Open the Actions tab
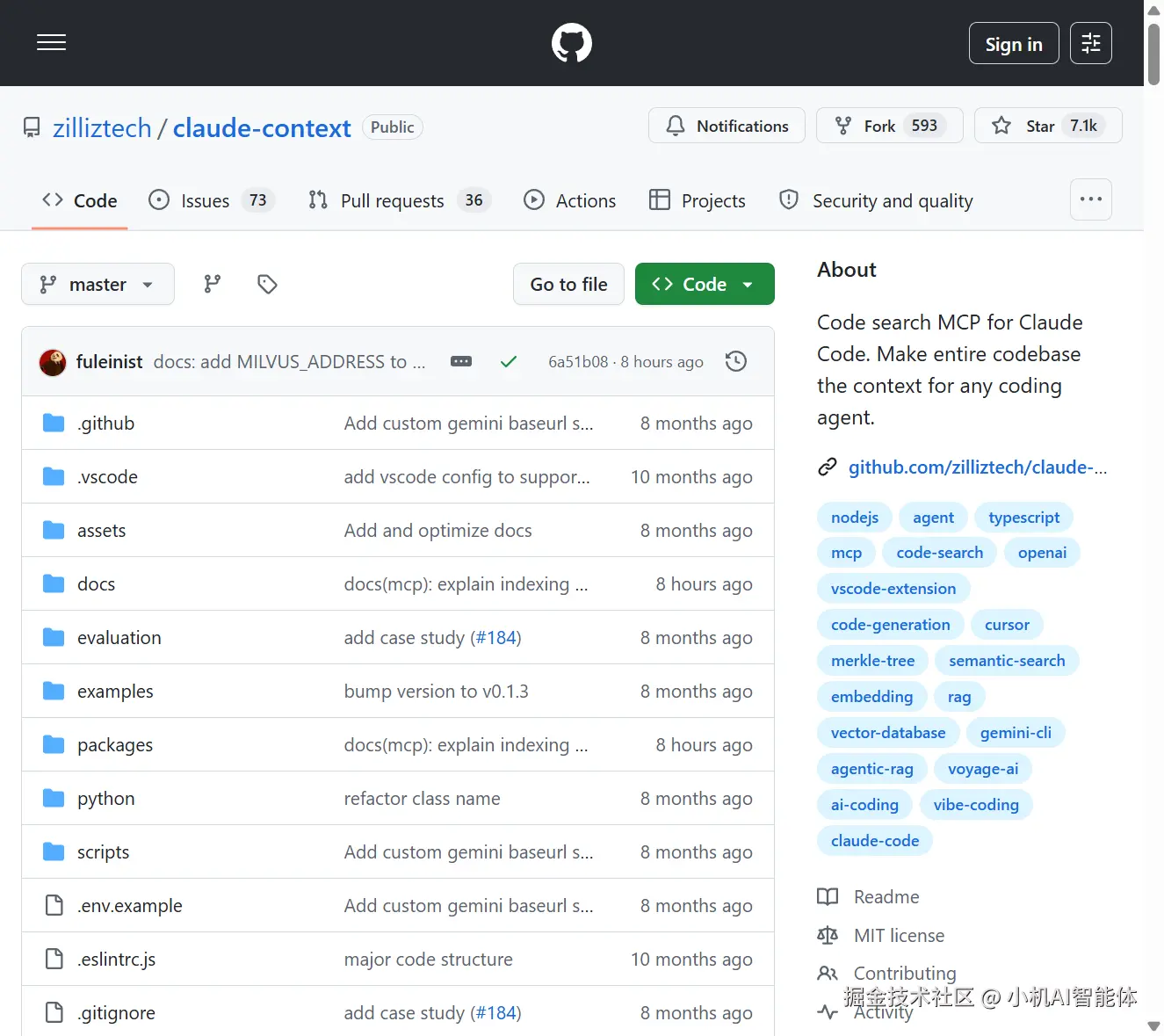 (x=570, y=200)
